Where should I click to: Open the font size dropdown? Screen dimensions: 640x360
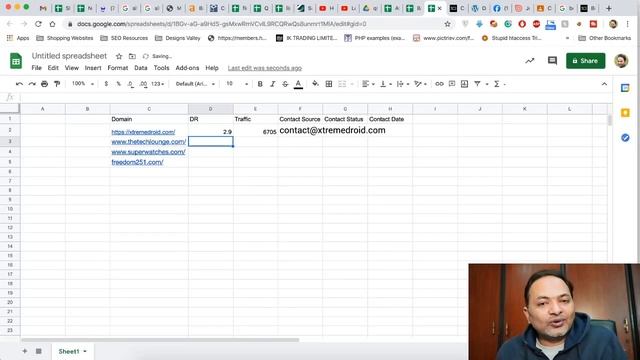point(237,84)
